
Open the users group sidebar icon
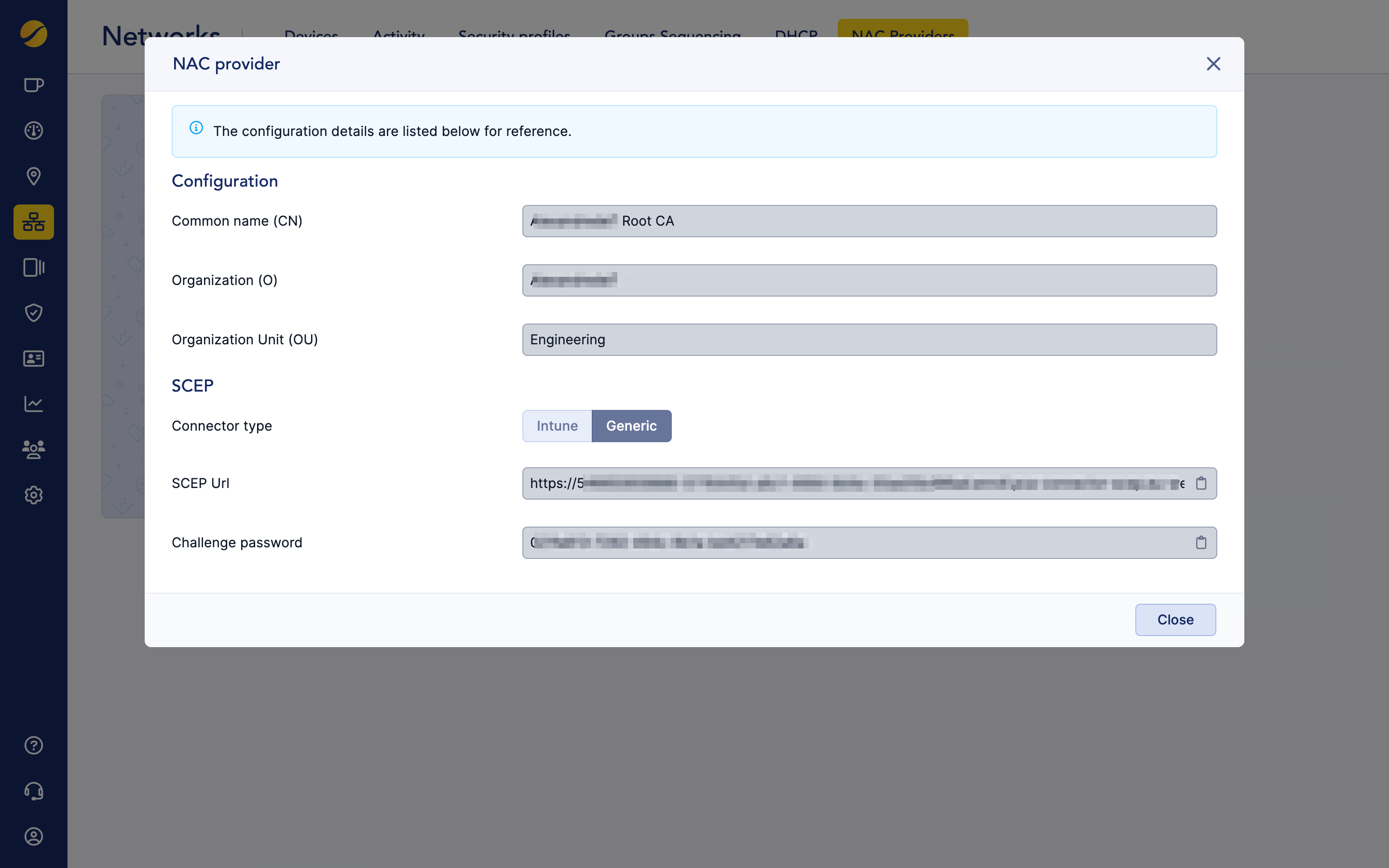tap(34, 449)
